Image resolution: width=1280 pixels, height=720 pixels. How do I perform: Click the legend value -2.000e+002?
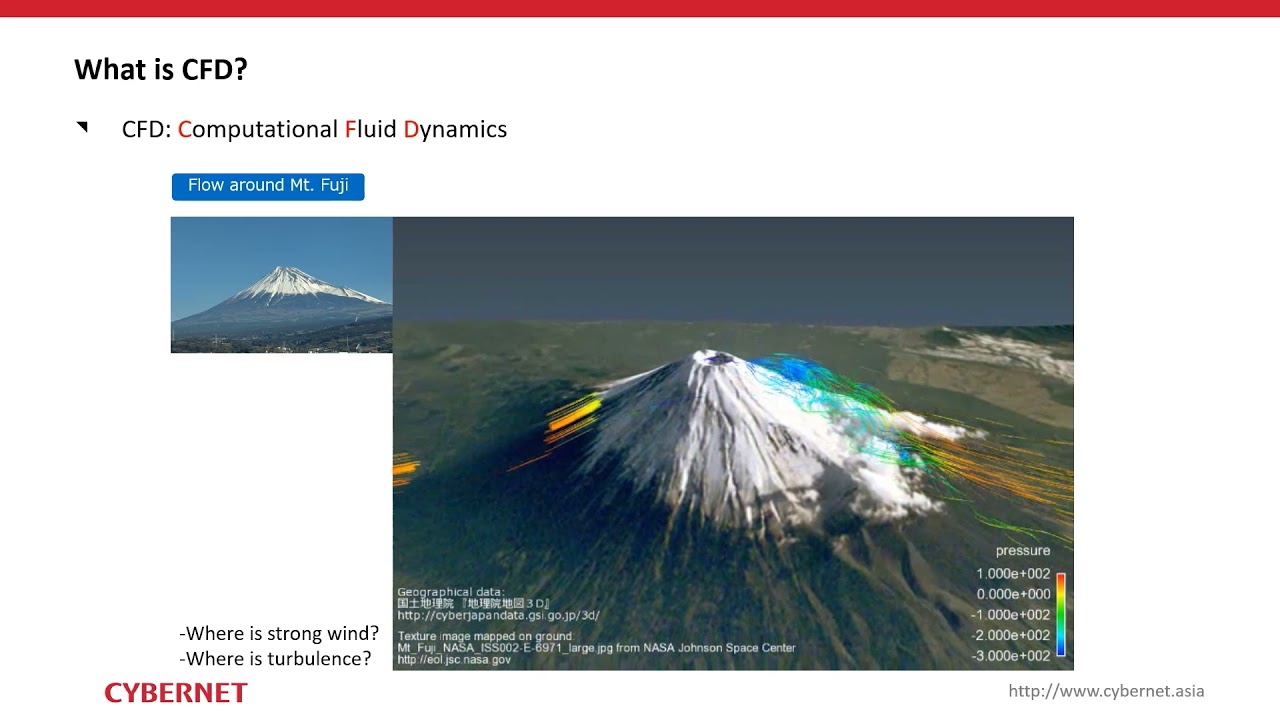point(1011,635)
